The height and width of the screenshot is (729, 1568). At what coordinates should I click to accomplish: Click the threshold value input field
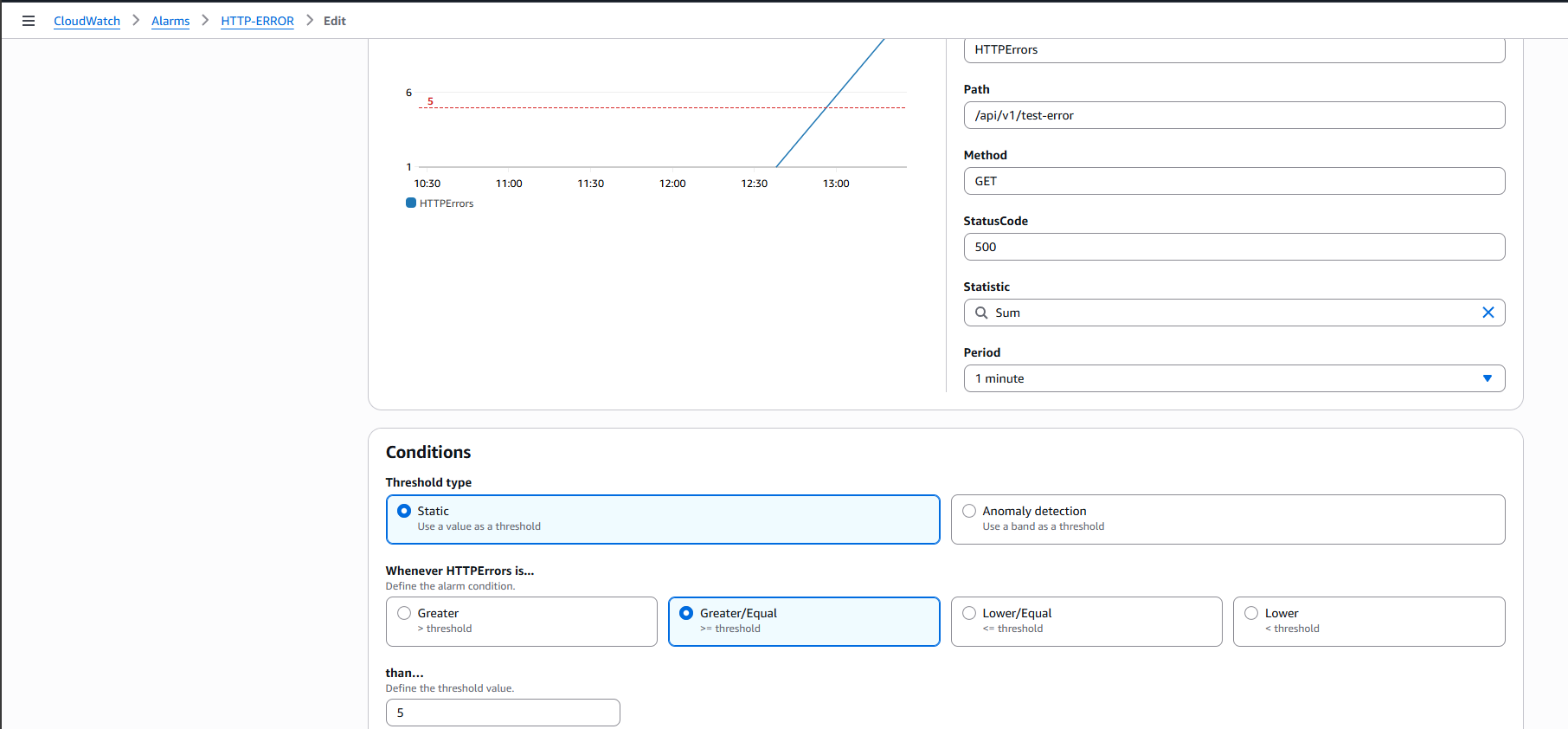click(x=503, y=713)
